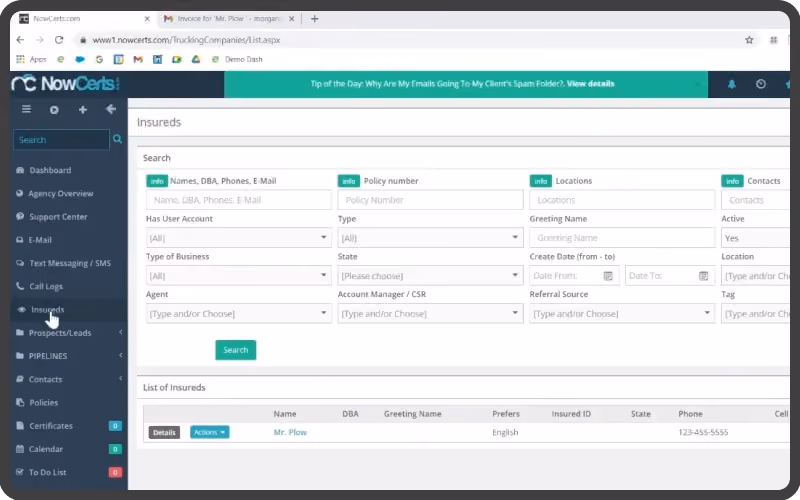
Task: Open the Type dropdown
Action: pos(430,238)
